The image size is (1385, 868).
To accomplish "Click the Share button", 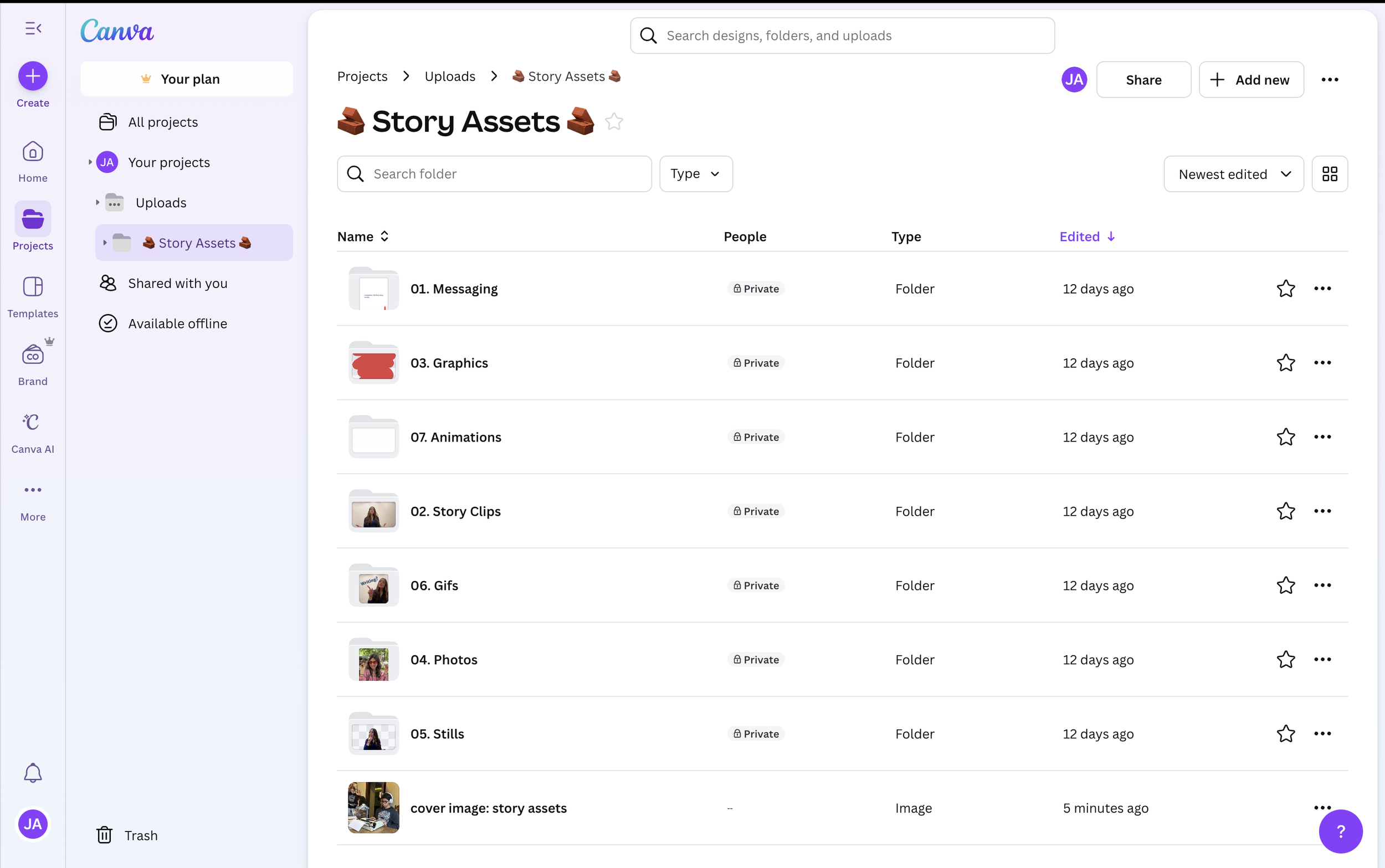I will [x=1143, y=80].
